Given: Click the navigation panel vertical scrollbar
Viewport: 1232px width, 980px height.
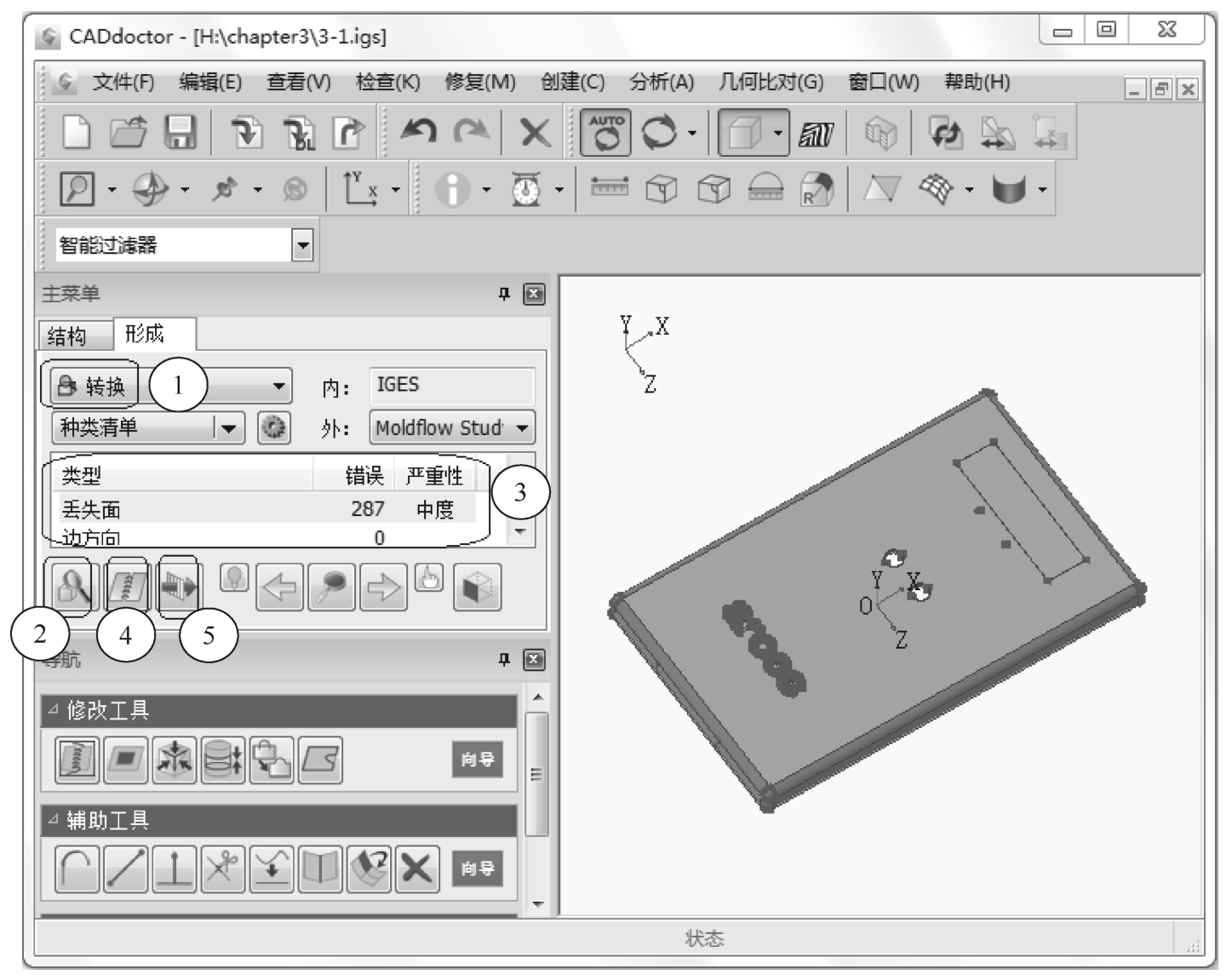Looking at the screenshot, I should click(x=536, y=773).
